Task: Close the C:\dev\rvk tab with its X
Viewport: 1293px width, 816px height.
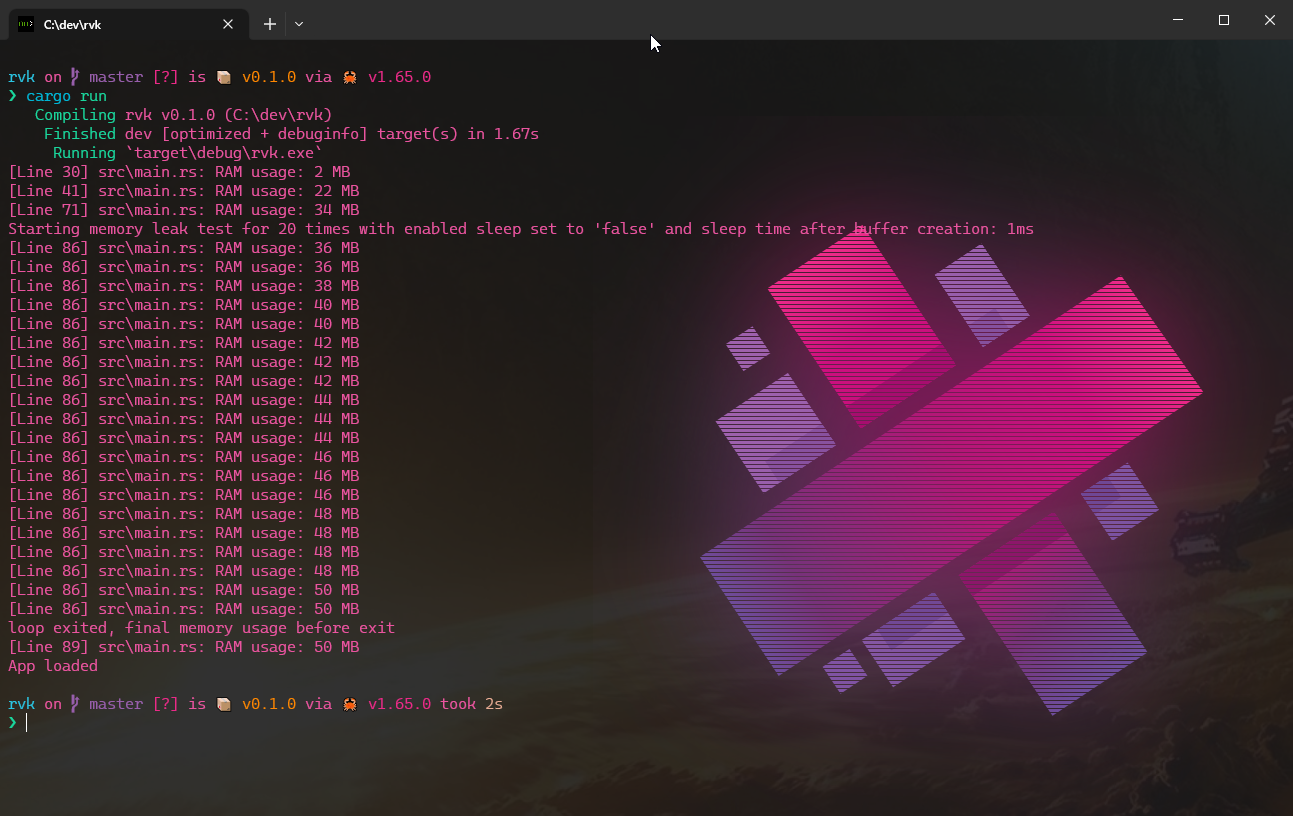Action: click(228, 23)
